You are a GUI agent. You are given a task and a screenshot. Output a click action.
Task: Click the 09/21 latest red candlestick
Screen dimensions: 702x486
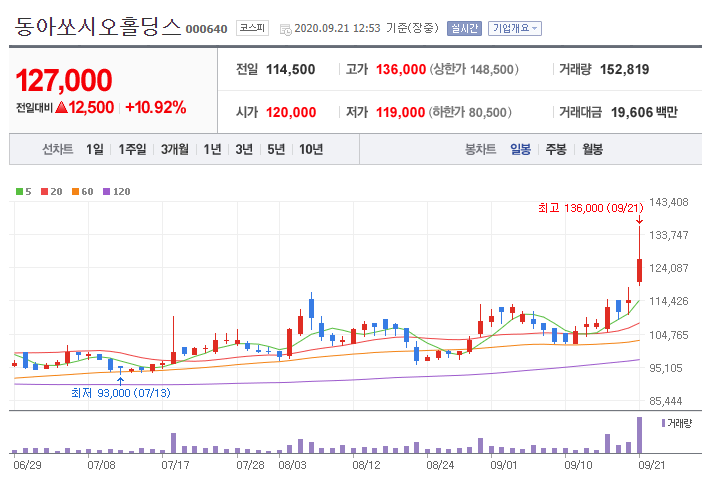[639, 270]
